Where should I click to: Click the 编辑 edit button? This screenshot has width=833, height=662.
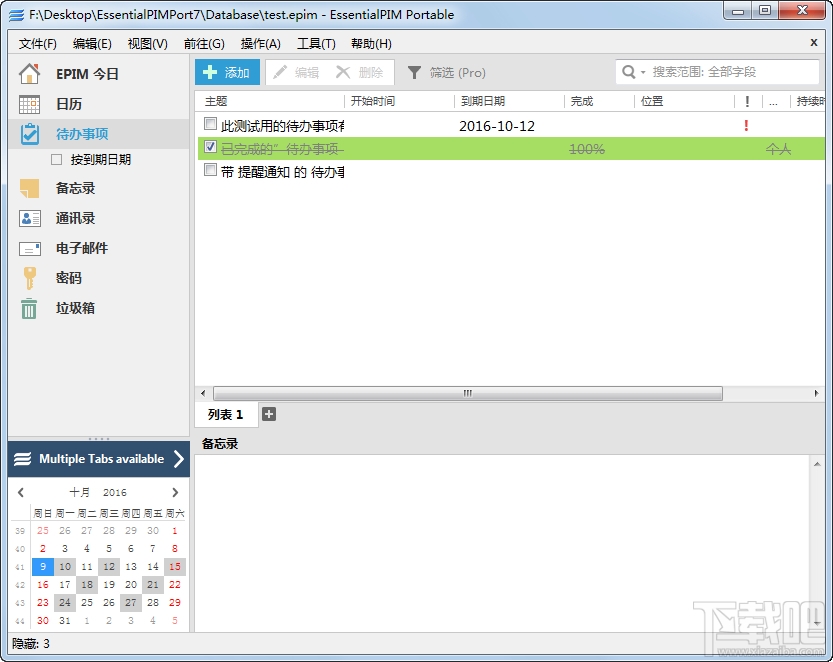pyautogui.click(x=298, y=72)
